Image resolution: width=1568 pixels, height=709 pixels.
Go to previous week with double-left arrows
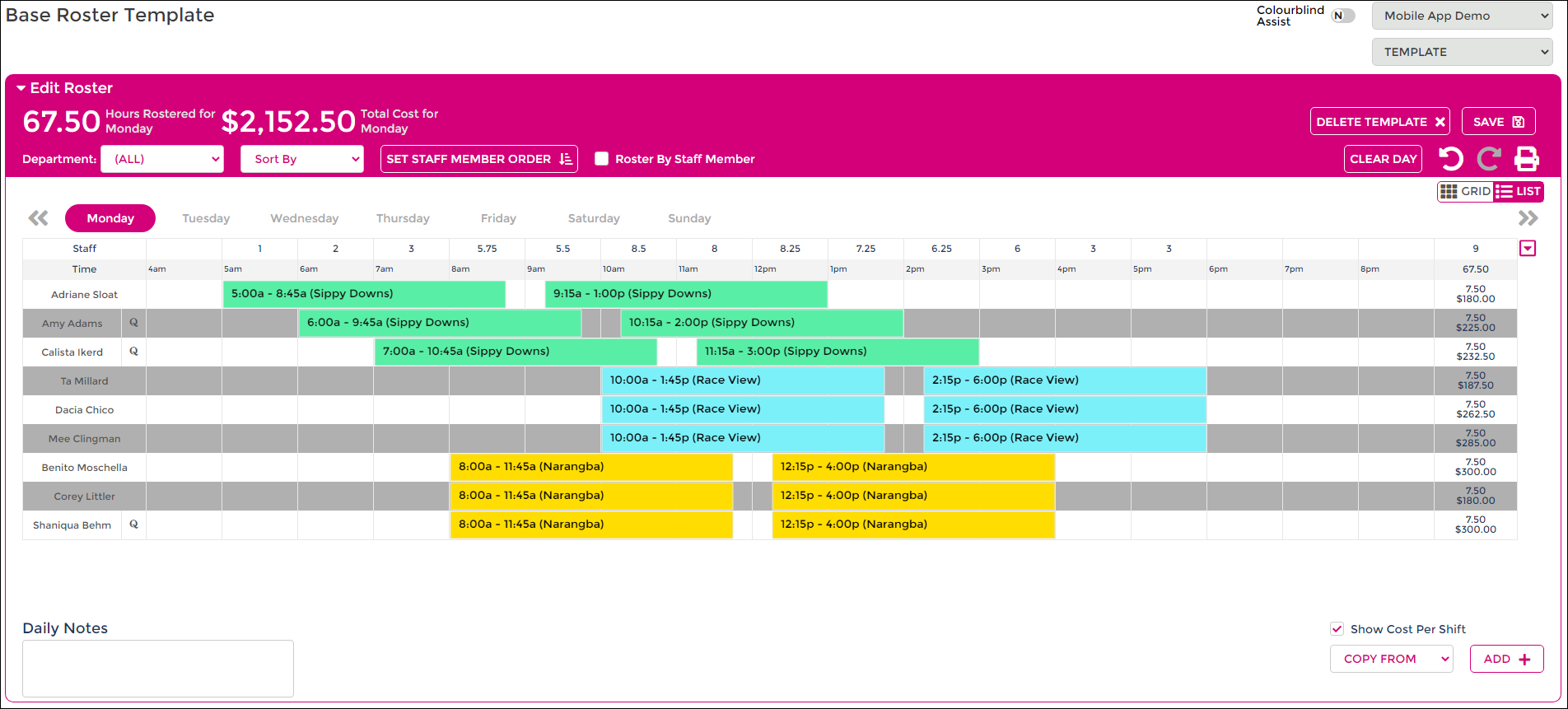38,218
